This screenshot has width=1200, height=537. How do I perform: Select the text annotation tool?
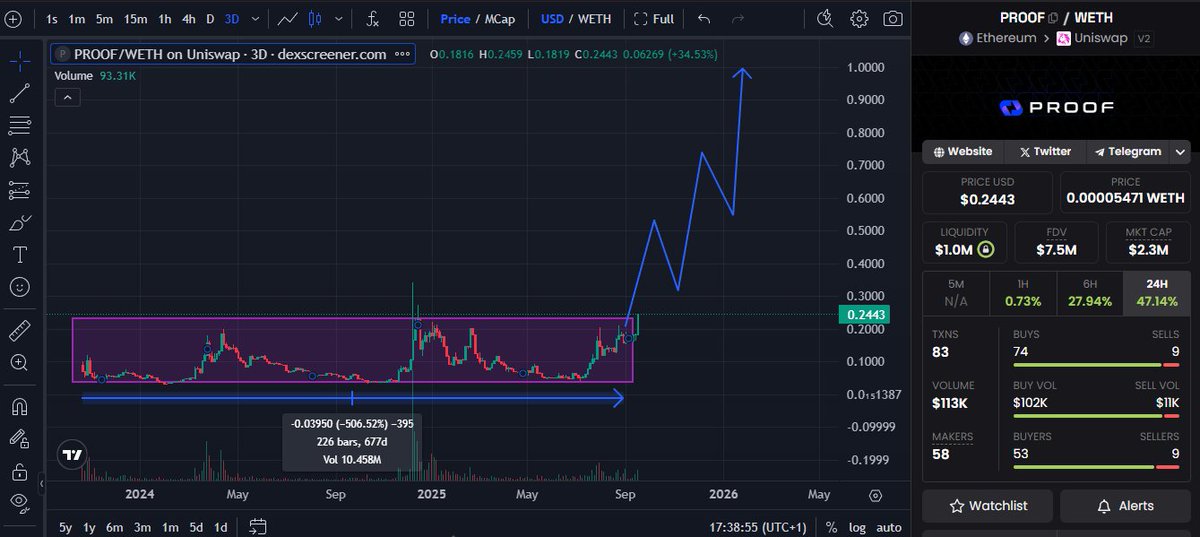point(20,254)
